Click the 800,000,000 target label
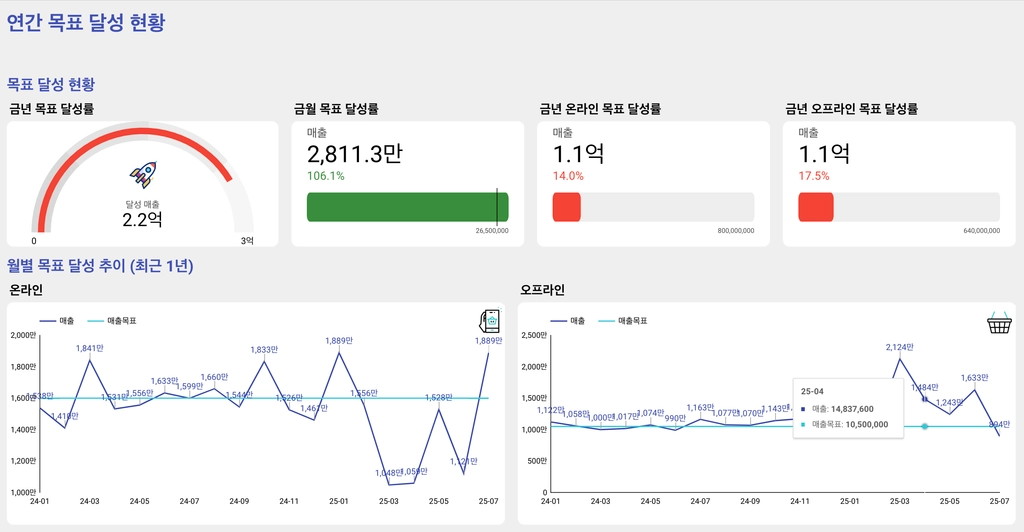 point(736,230)
